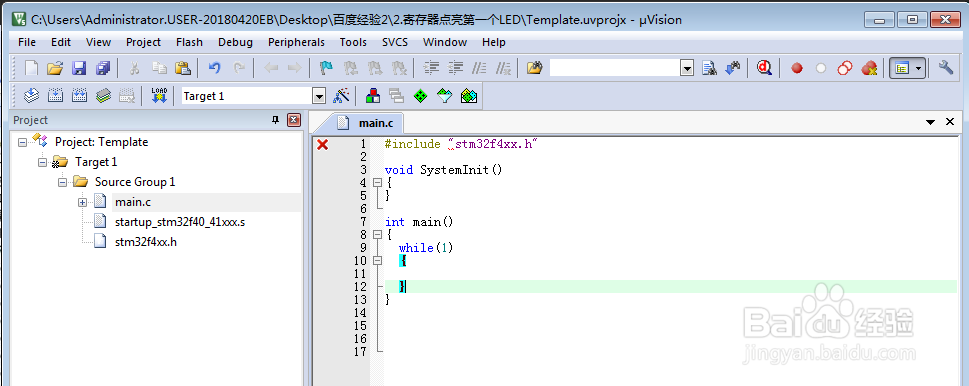
Task: Click the green diamond Manage Run-Time Environment icon
Action: point(420,96)
